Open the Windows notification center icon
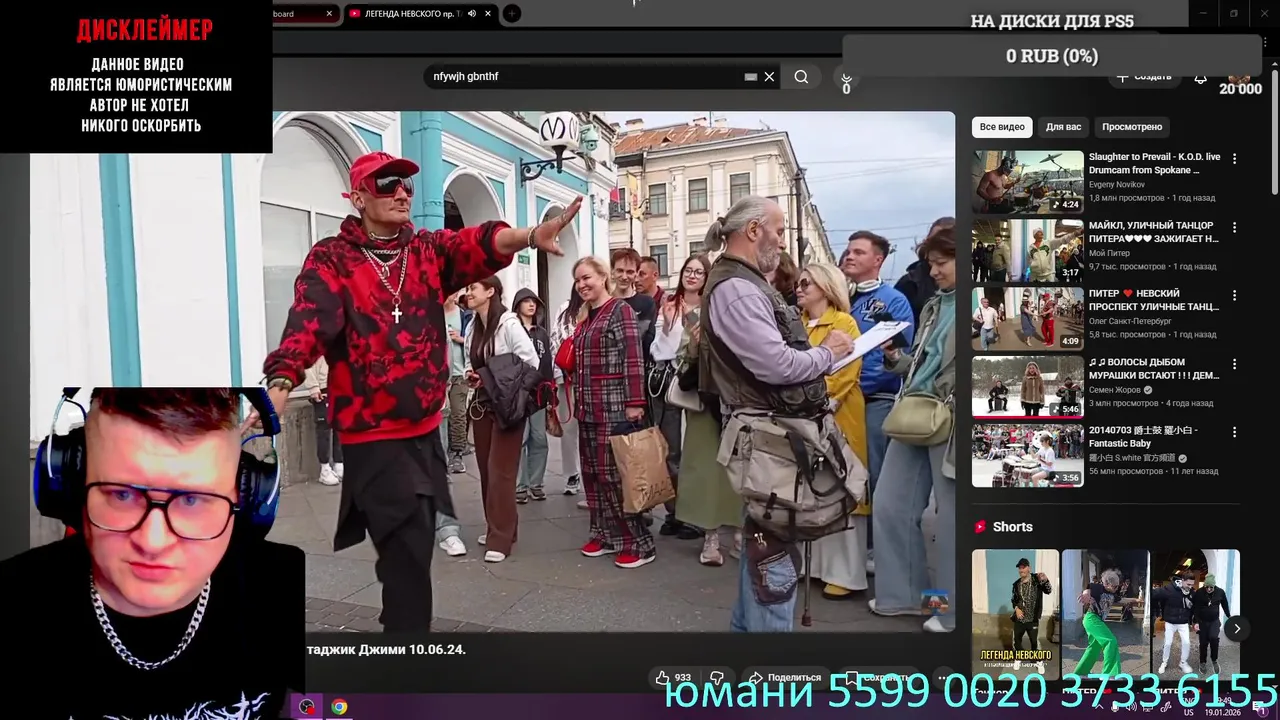Viewport: 1280px width, 720px height. tap(1261, 707)
